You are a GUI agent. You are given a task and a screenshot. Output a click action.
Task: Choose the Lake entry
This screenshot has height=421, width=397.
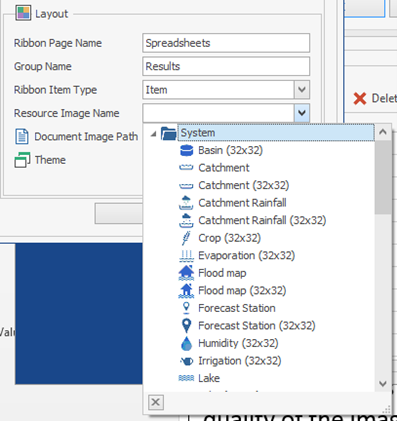pyautogui.click(x=209, y=378)
